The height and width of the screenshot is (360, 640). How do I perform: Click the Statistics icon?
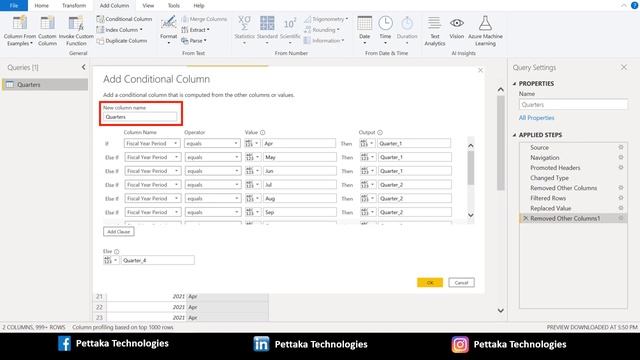click(x=244, y=24)
